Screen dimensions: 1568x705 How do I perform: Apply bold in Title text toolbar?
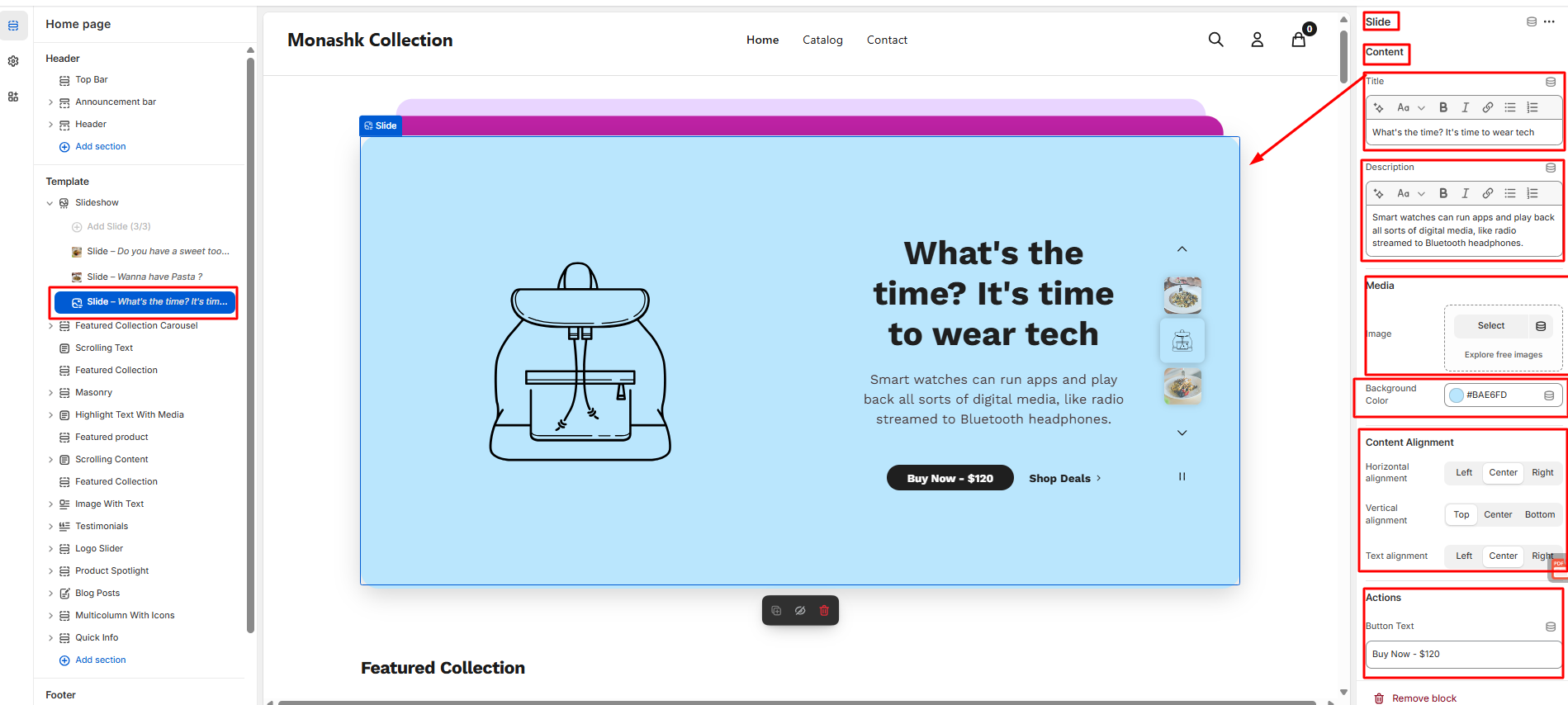pos(1443,107)
